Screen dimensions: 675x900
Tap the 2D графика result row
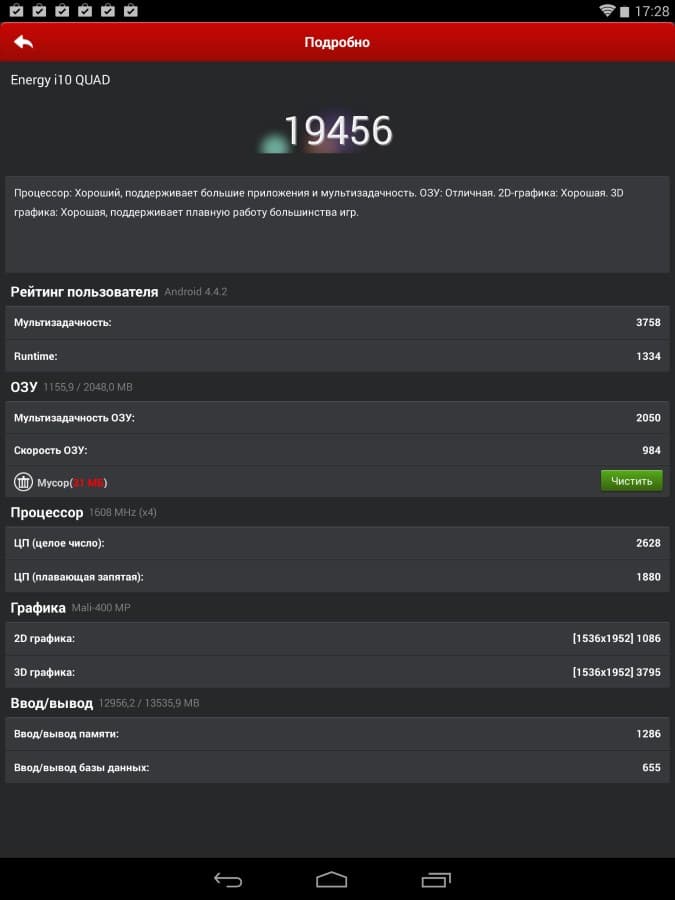pos(337,638)
